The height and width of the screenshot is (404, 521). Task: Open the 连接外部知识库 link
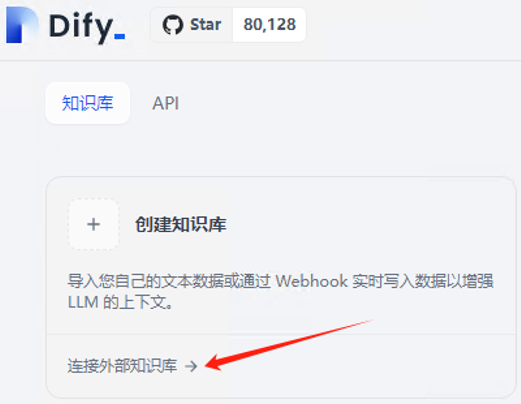pyautogui.click(x=122, y=366)
